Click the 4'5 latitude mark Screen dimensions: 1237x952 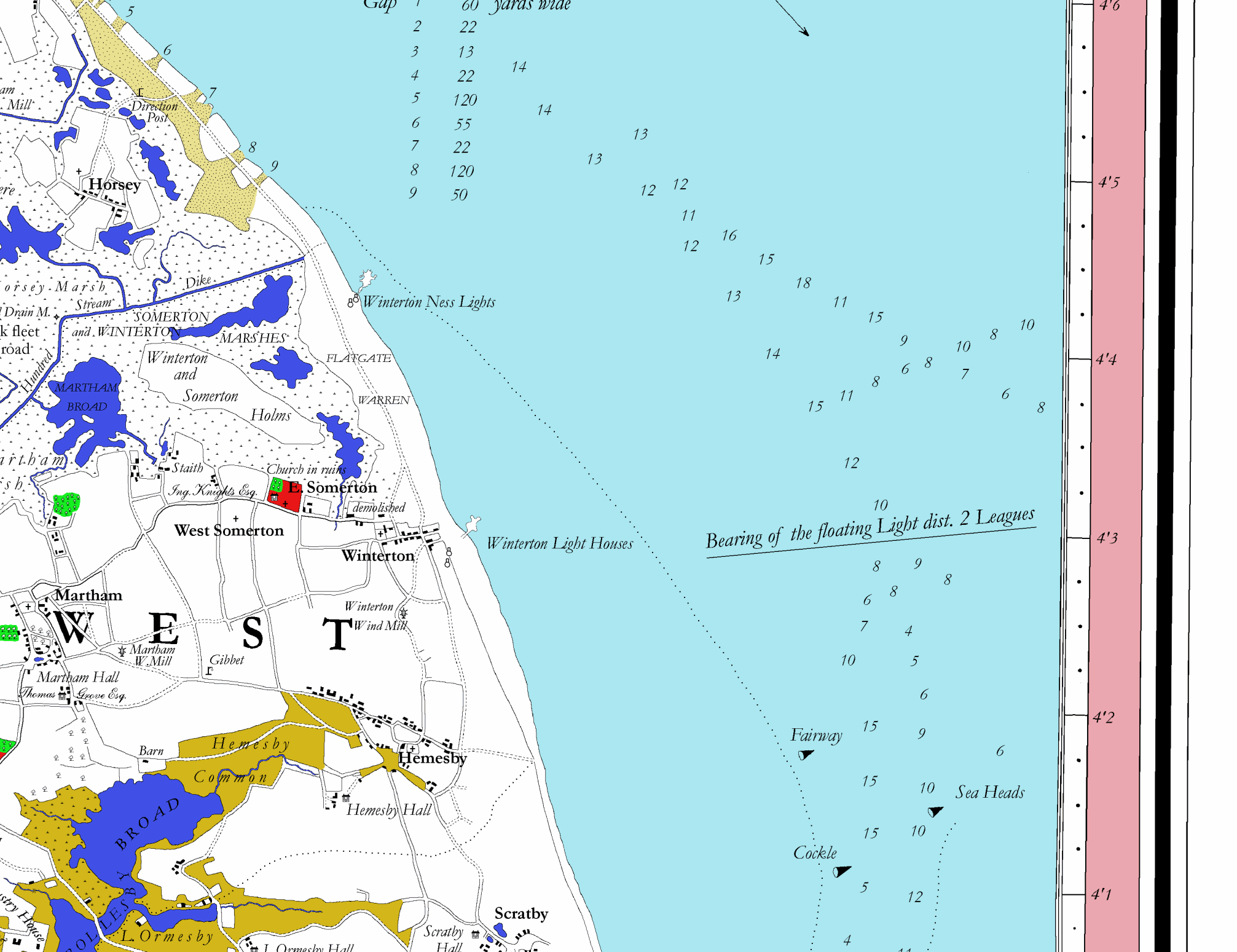[x=1109, y=183]
